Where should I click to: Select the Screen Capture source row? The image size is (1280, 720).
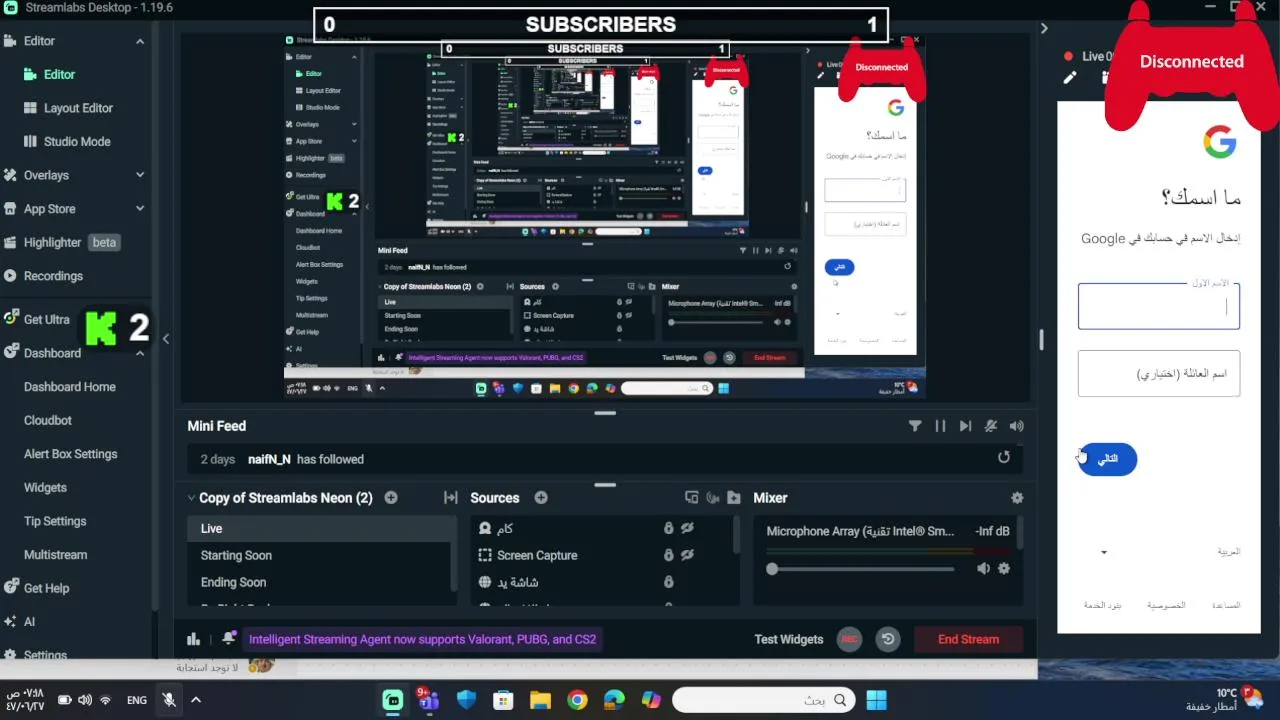(x=603, y=555)
